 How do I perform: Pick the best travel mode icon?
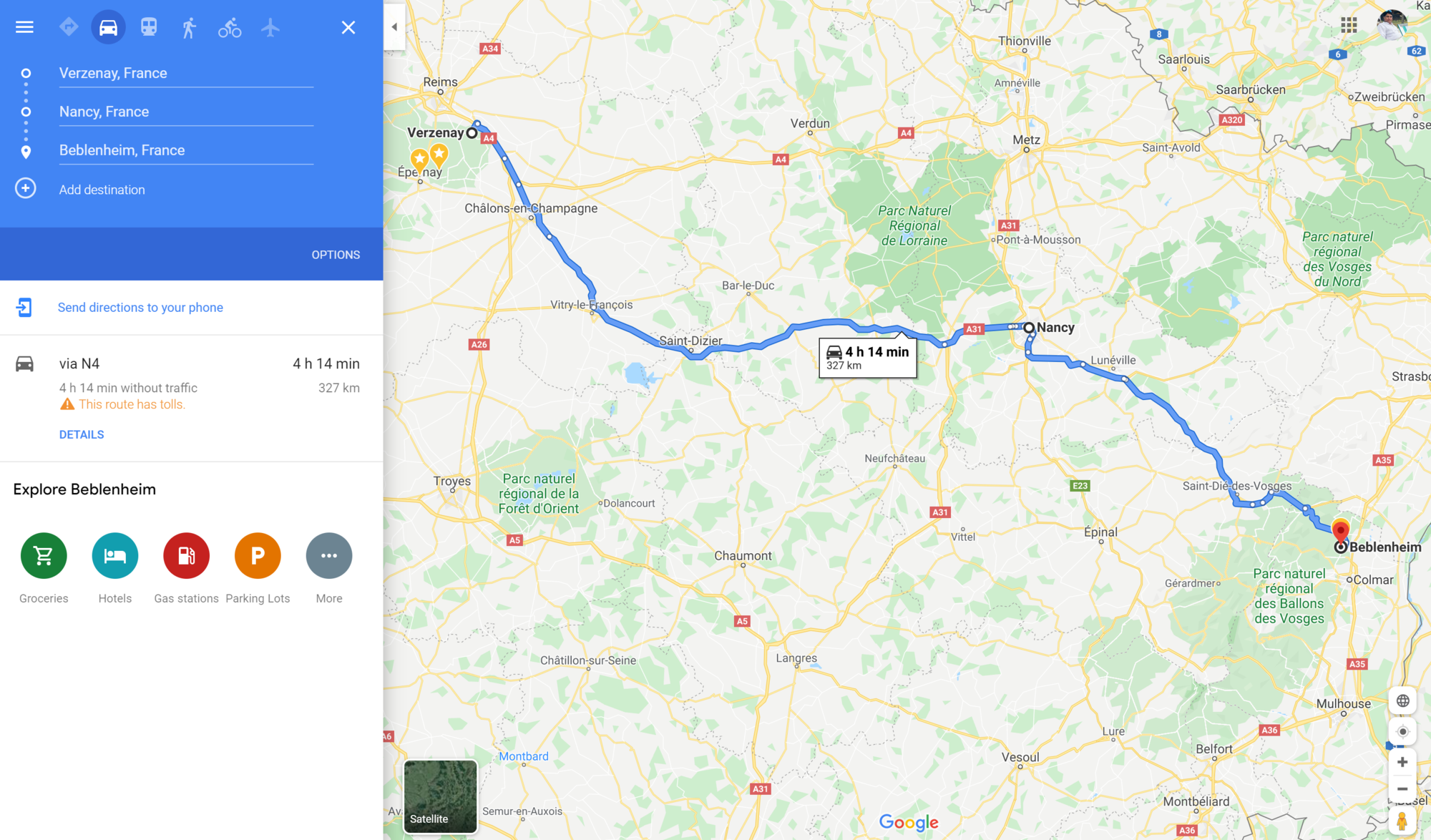69,27
